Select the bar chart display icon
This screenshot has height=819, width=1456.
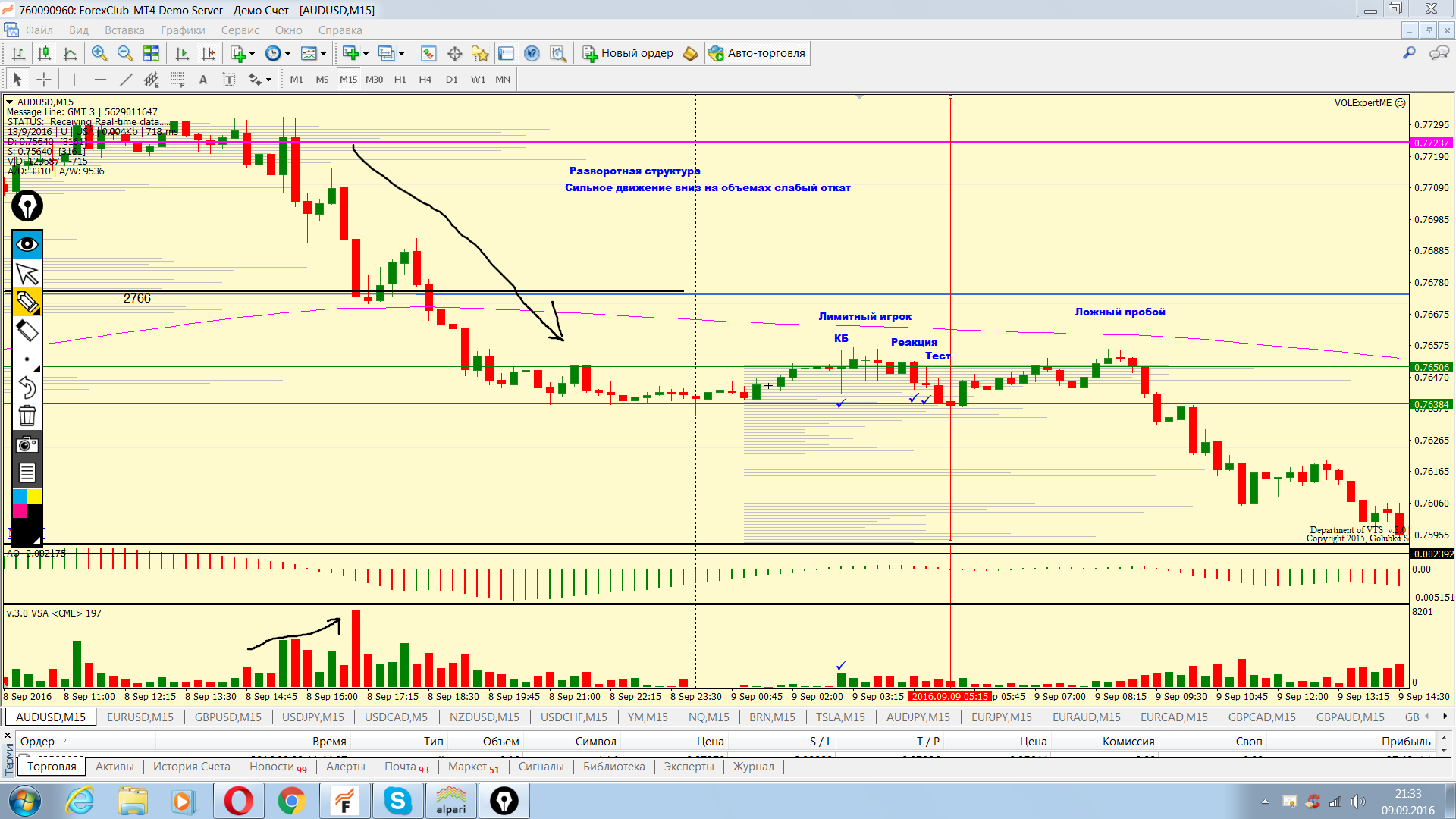18,53
